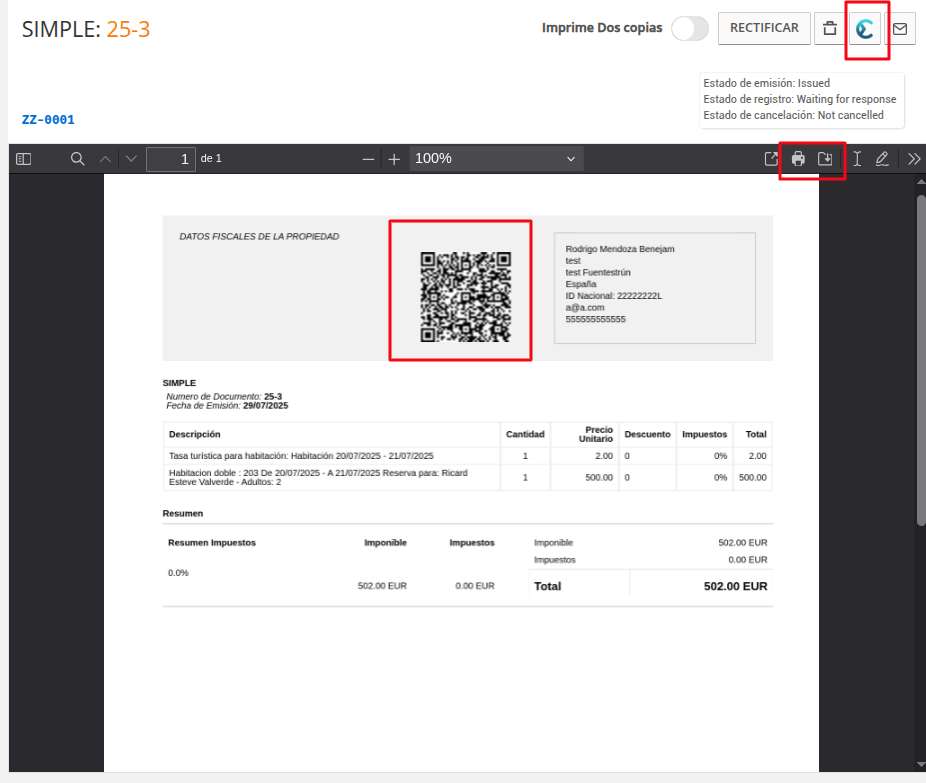Image resolution: width=926 pixels, height=783 pixels.
Task: Click the bold total '502.00 EUR'
Action: point(735,586)
